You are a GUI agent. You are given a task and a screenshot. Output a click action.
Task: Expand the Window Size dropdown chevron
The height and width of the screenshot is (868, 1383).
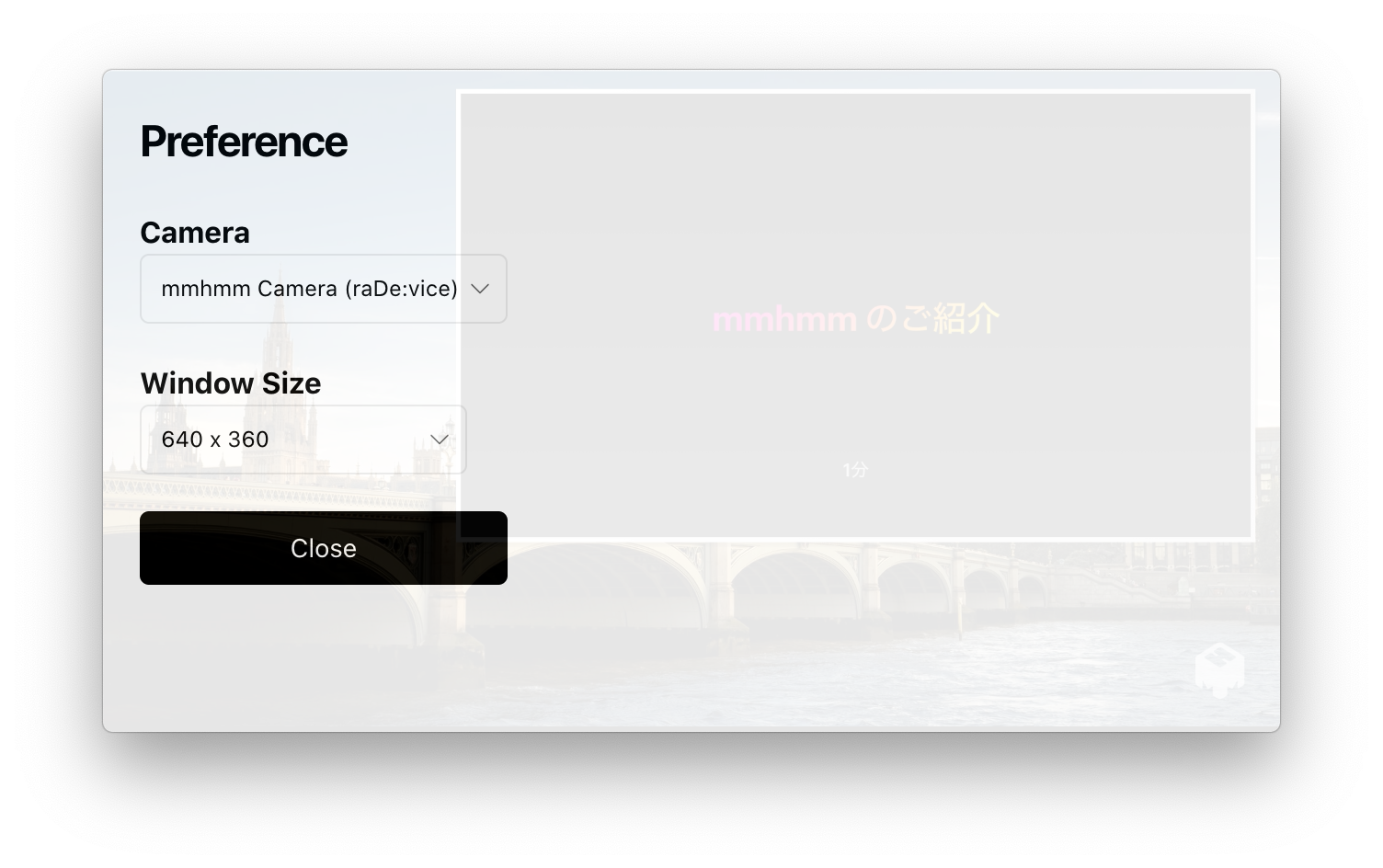pos(440,440)
